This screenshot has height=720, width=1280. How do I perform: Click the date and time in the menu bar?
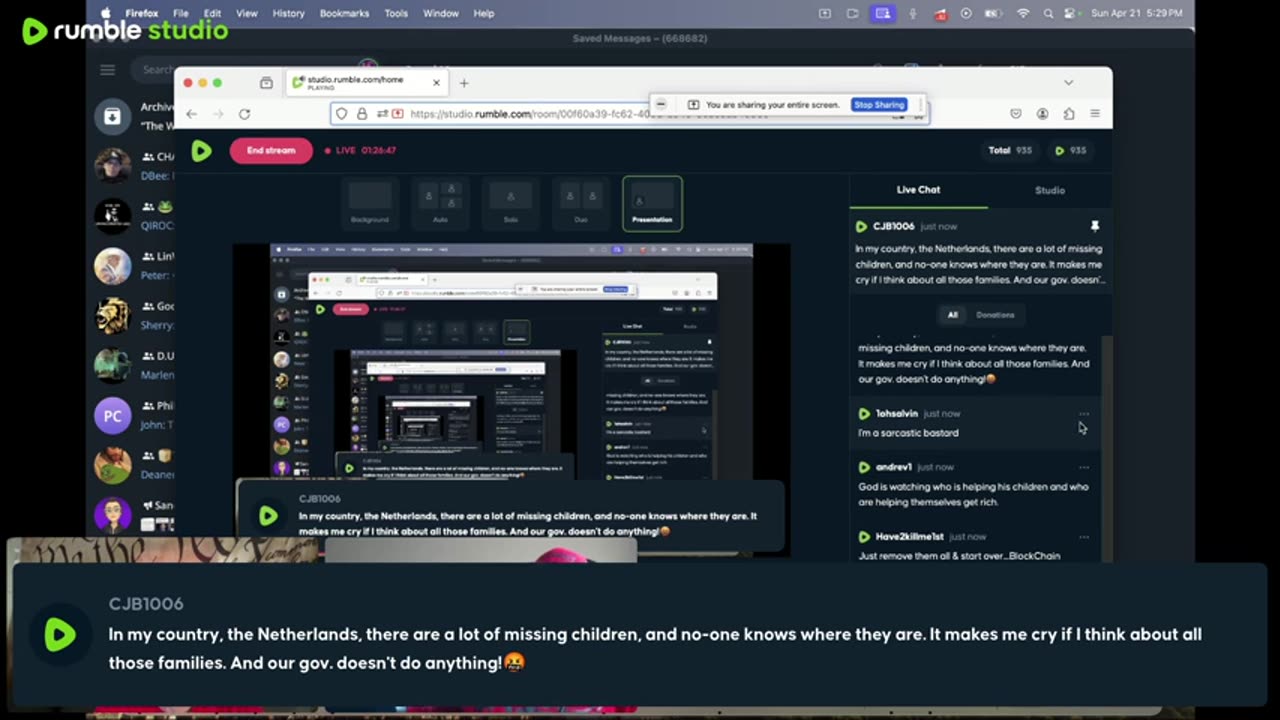pos(1137,13)
